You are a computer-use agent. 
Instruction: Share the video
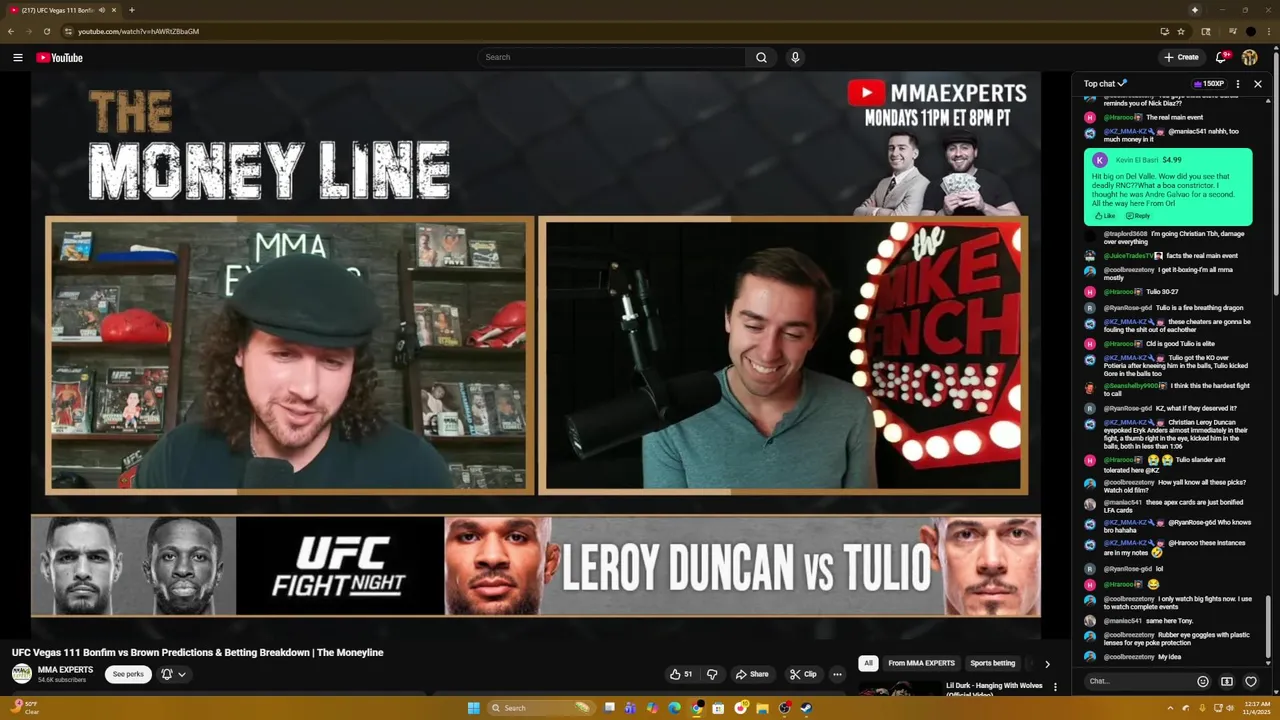752,674
